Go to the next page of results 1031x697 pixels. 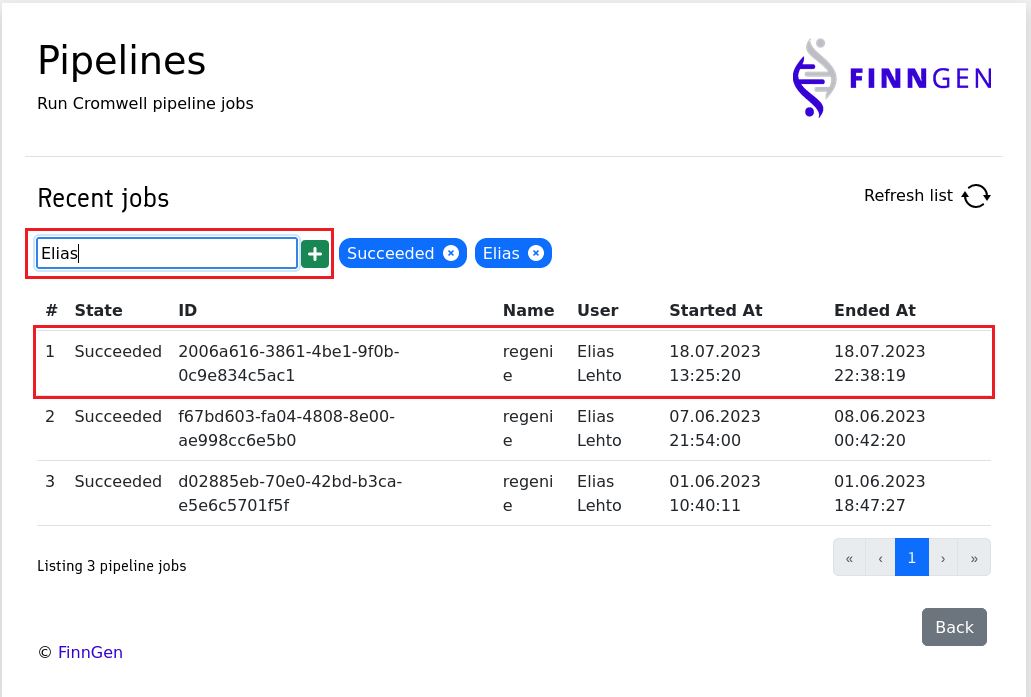tap(943, 558)
